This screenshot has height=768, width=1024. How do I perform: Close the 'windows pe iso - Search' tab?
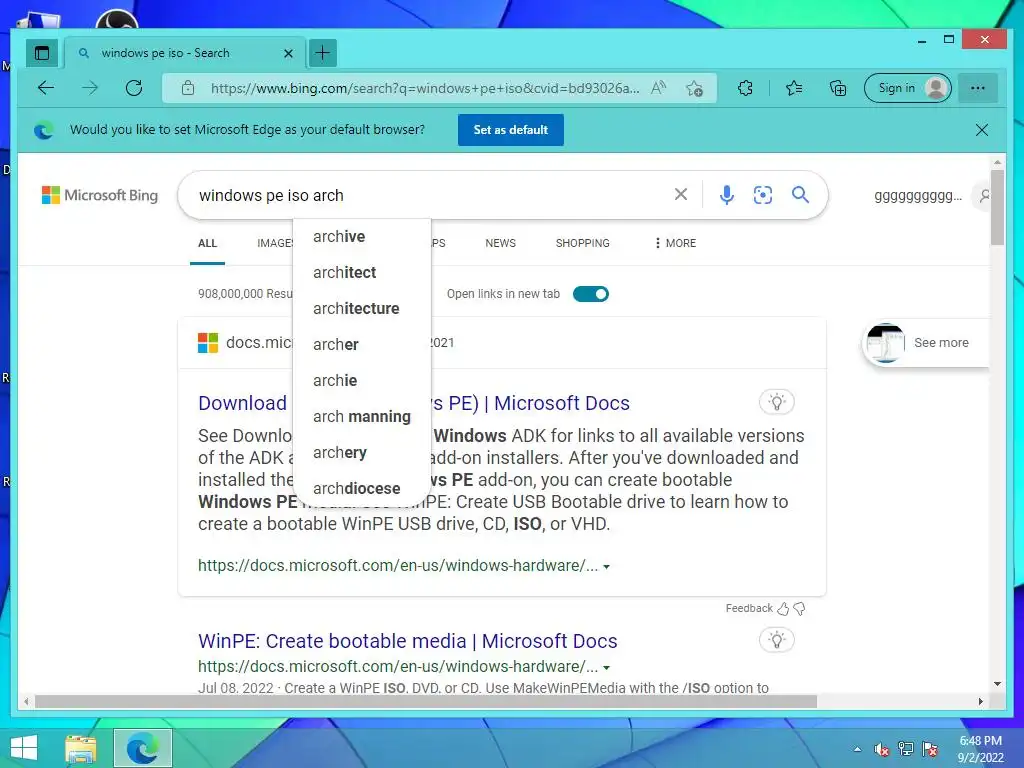[288, 54]
